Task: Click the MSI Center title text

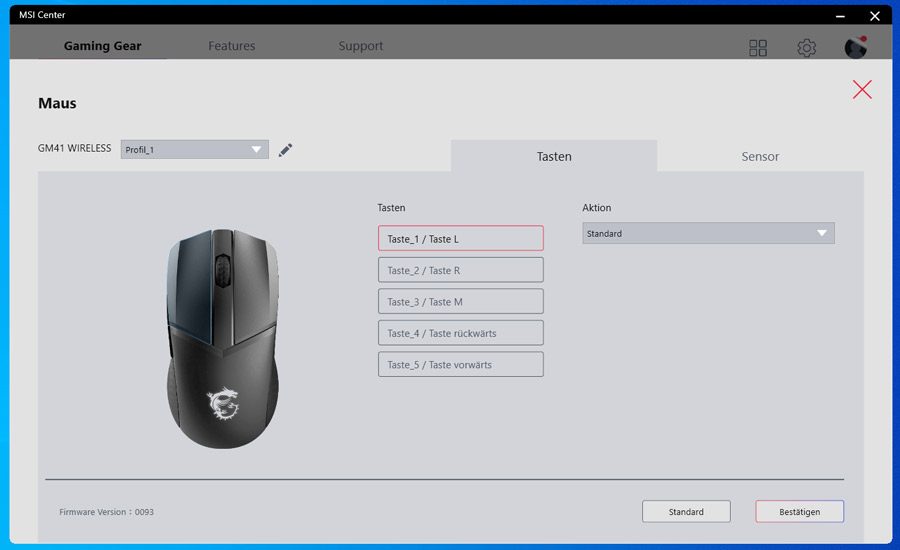Action: tap(42, 15)
